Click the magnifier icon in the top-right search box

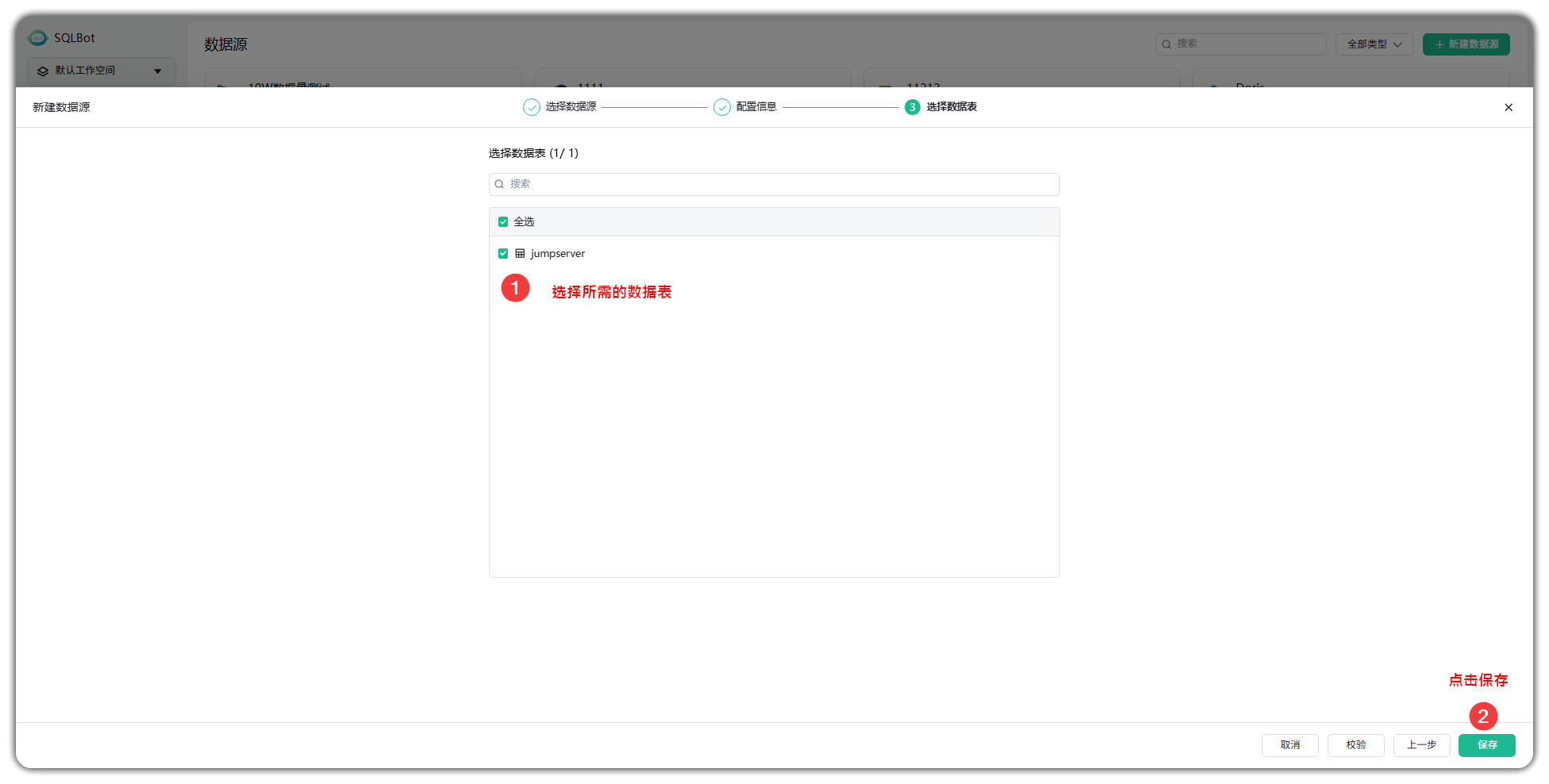(x=1166, y=44)
